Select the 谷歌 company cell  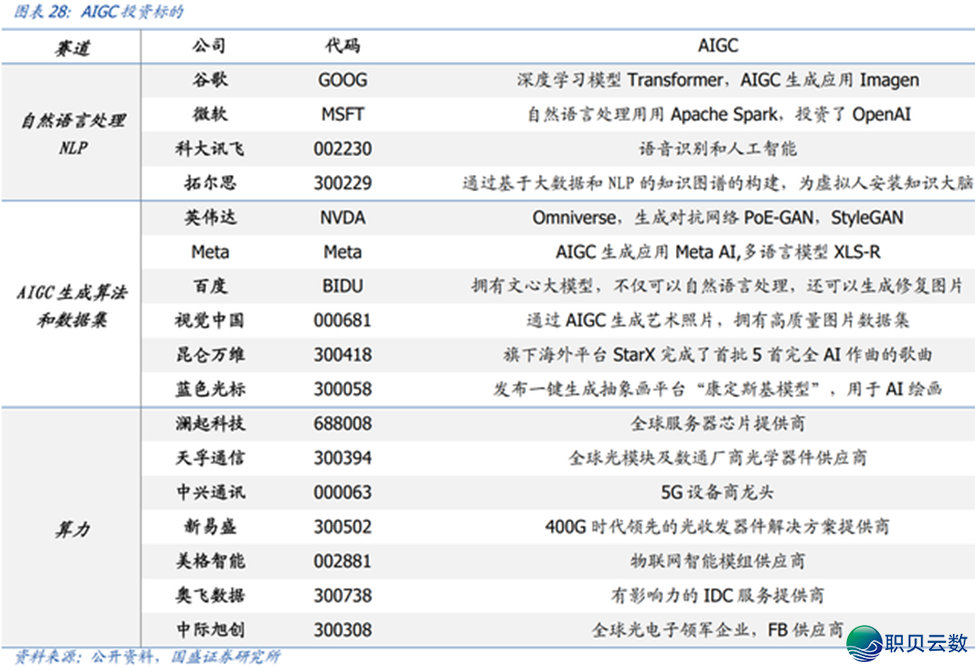click(x=209, y=80)
